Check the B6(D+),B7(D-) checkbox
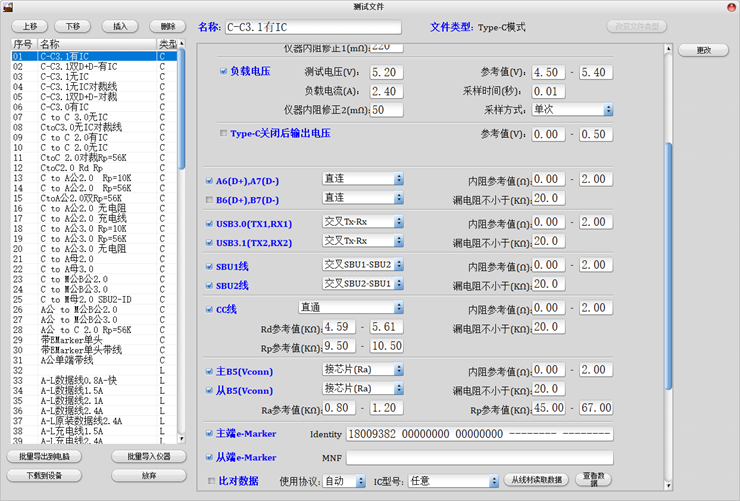The height and width of the screenshot is (501, 740). [208, 199]
